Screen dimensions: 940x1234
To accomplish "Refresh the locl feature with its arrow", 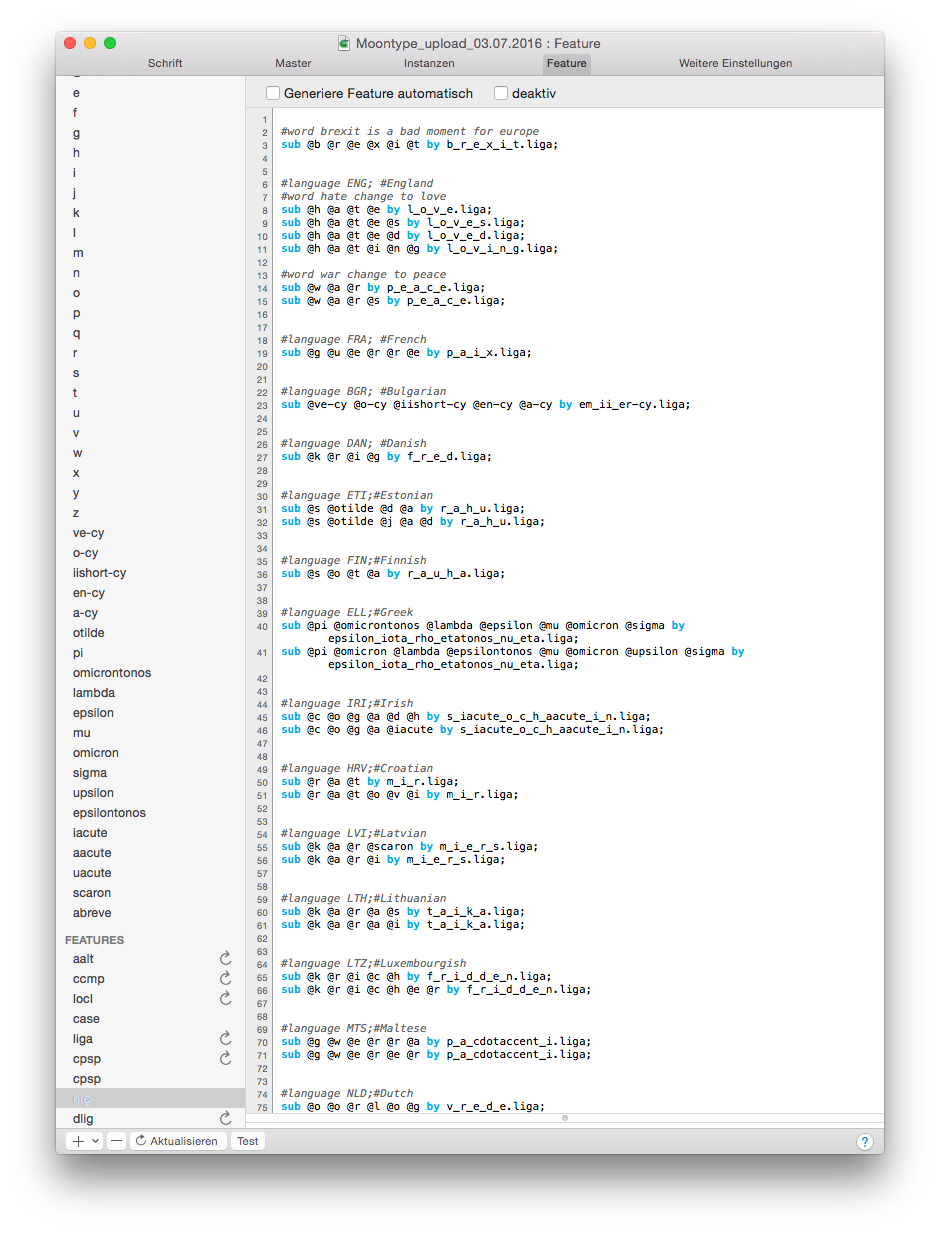I will click(226, 999).
